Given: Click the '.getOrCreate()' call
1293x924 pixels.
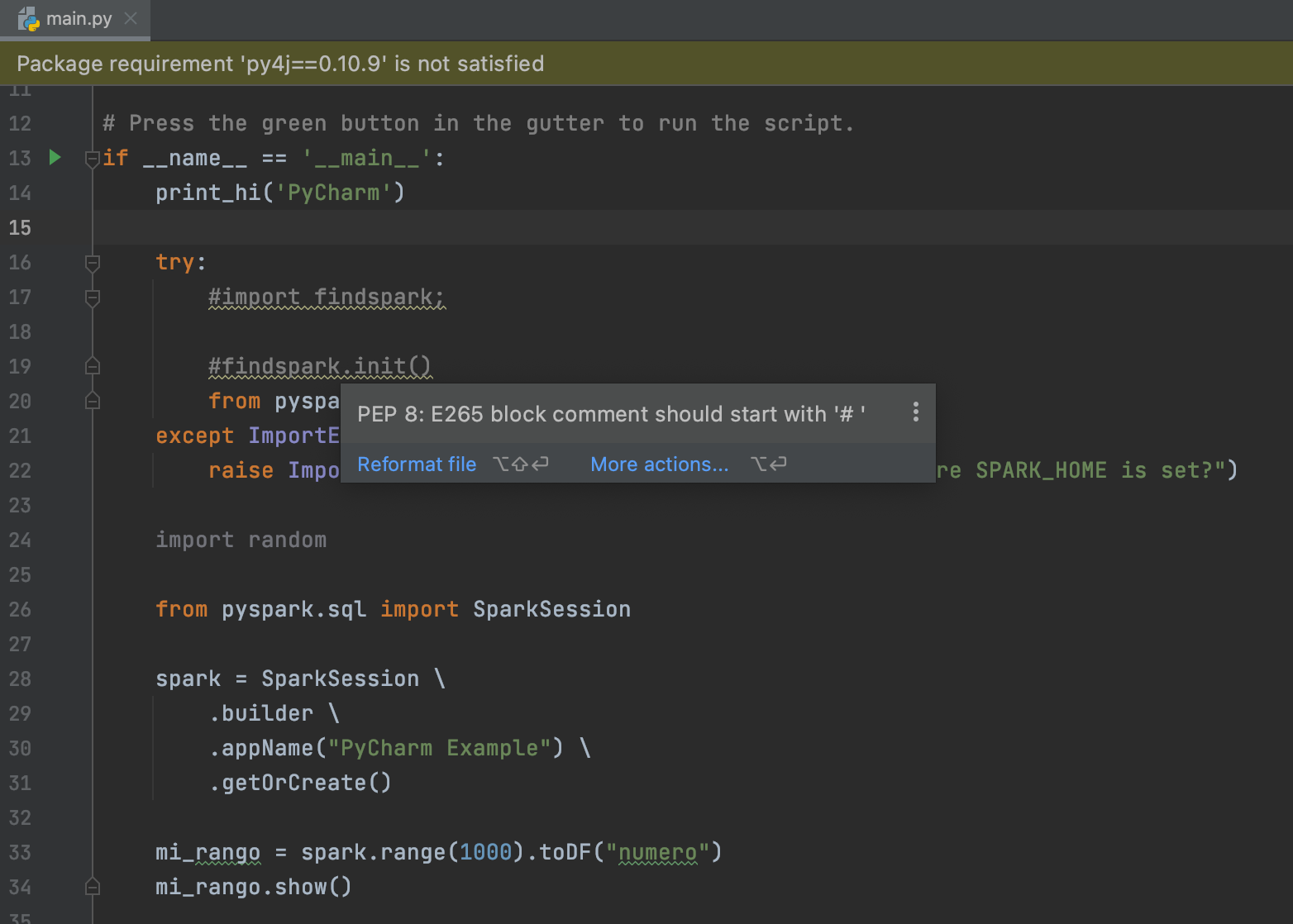Looking at the screenshot, I should tap(300, 783).
